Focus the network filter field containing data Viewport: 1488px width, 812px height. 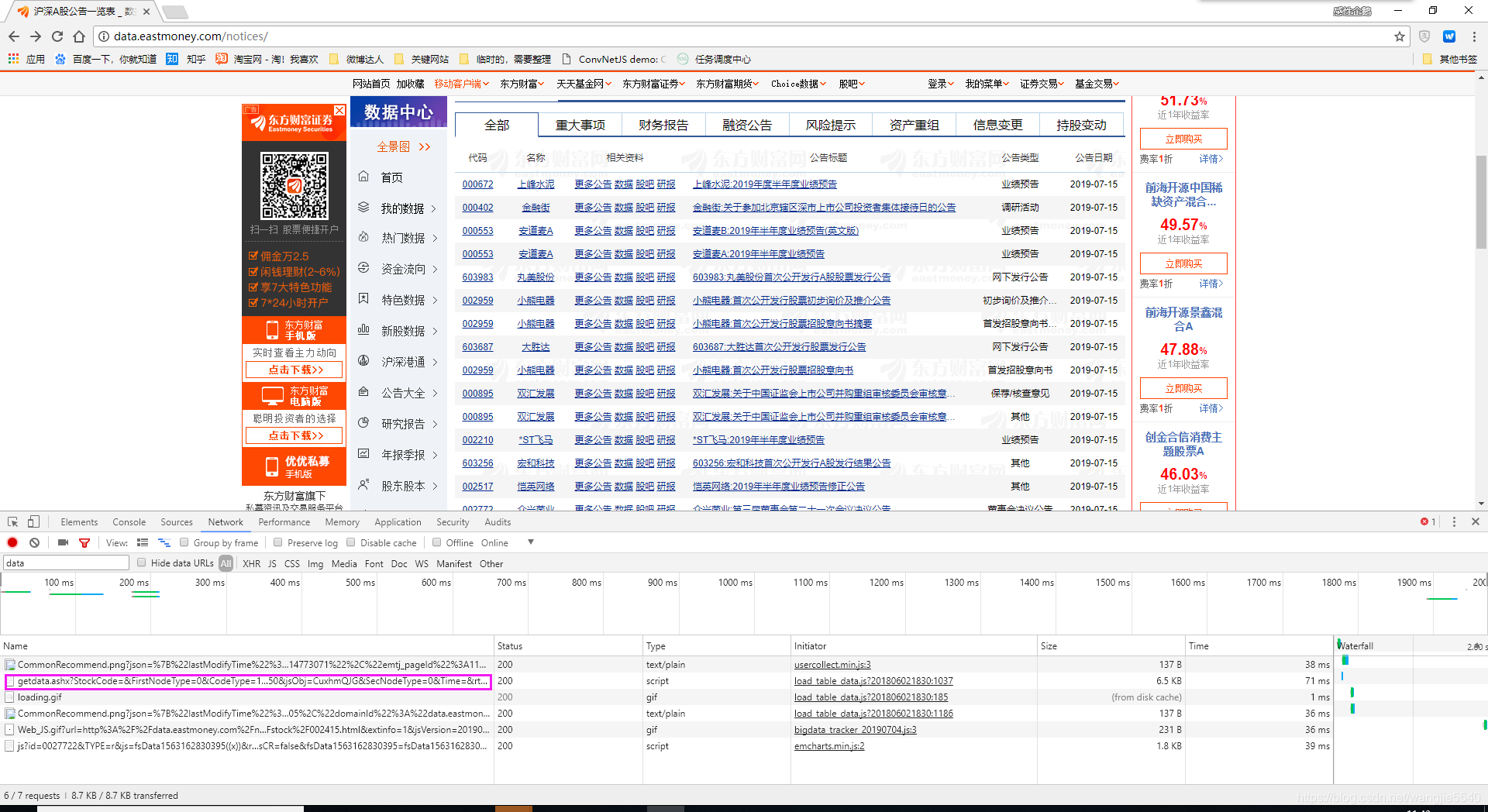pos(66,563)
